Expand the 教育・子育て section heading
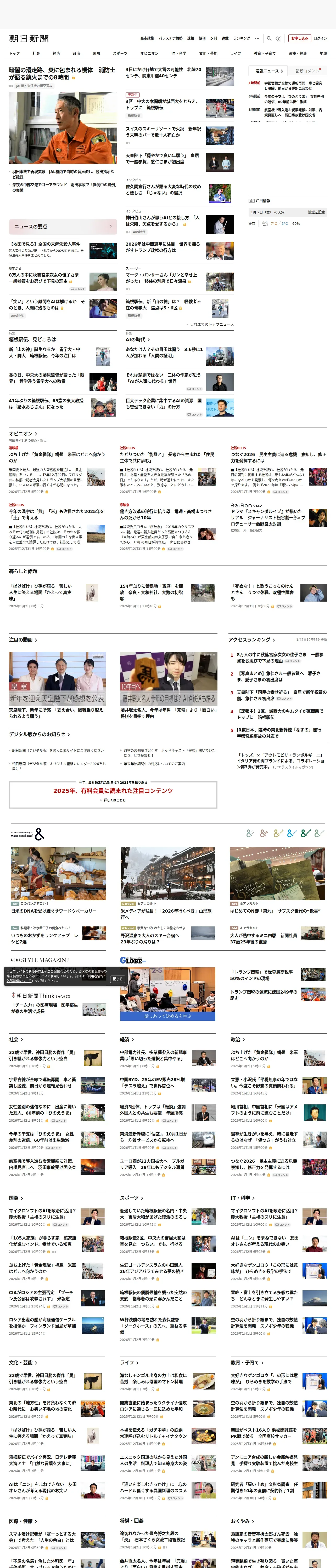This screenshot has height=1568, width=336. tap(248, 1363)
